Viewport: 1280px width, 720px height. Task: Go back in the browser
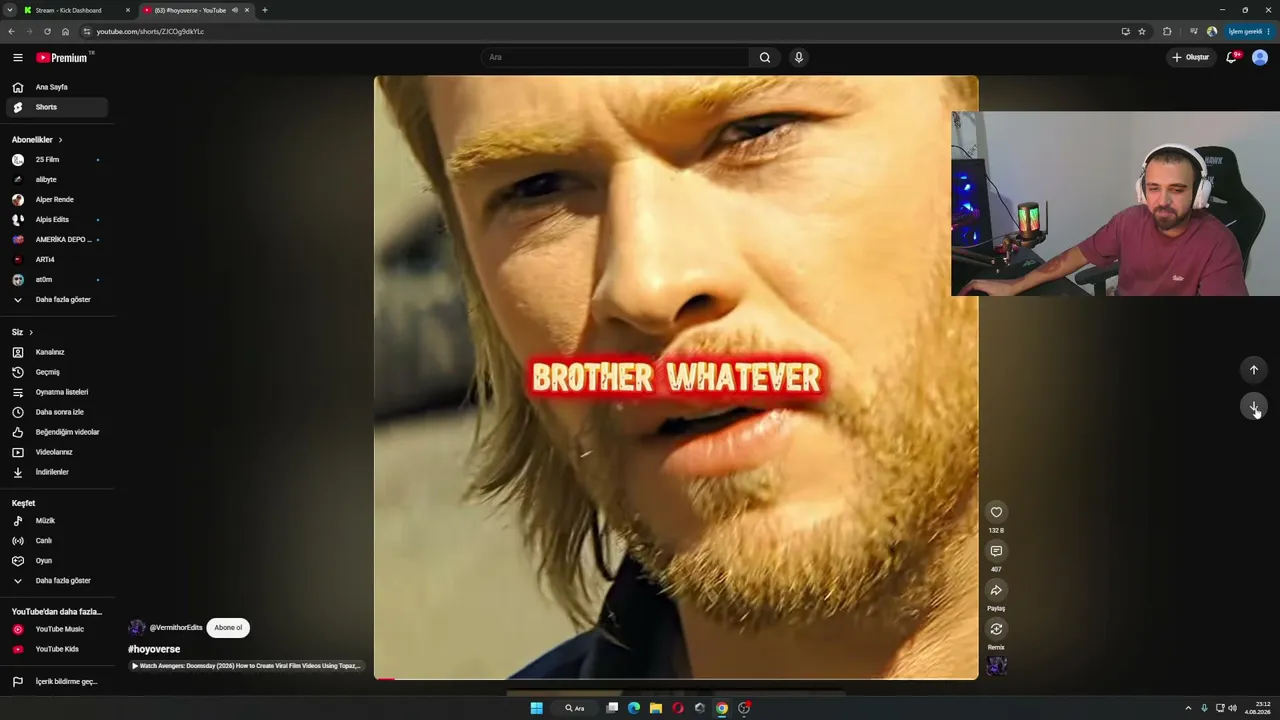click(11, 31)
